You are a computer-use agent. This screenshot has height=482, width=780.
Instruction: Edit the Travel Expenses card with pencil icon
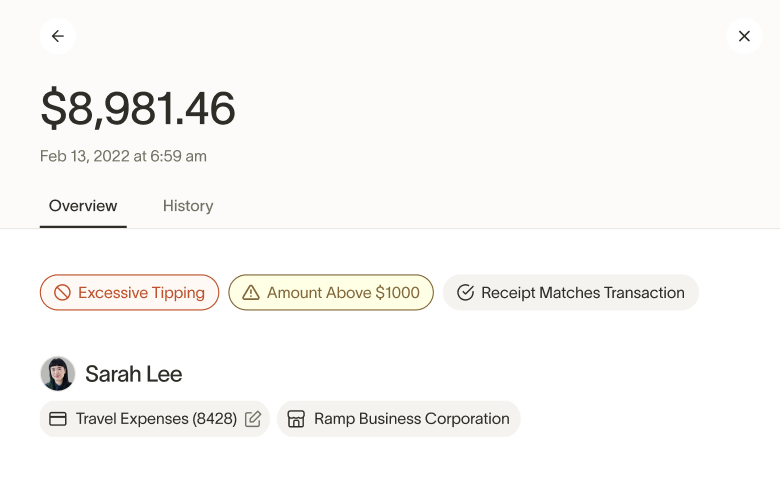[x=253, y=419]
